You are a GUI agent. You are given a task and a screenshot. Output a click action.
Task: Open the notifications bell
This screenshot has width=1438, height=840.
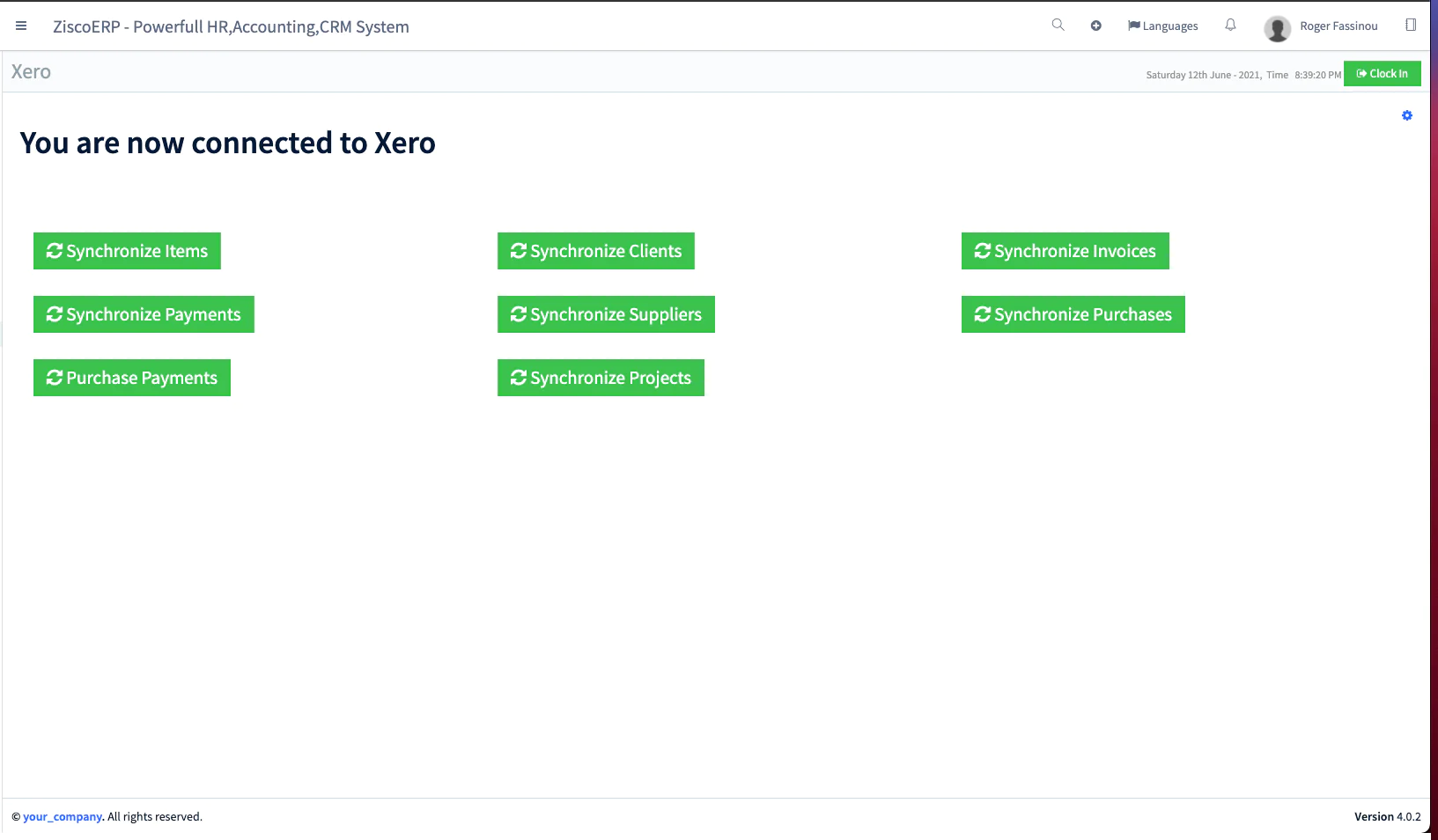click(1230, 25)
